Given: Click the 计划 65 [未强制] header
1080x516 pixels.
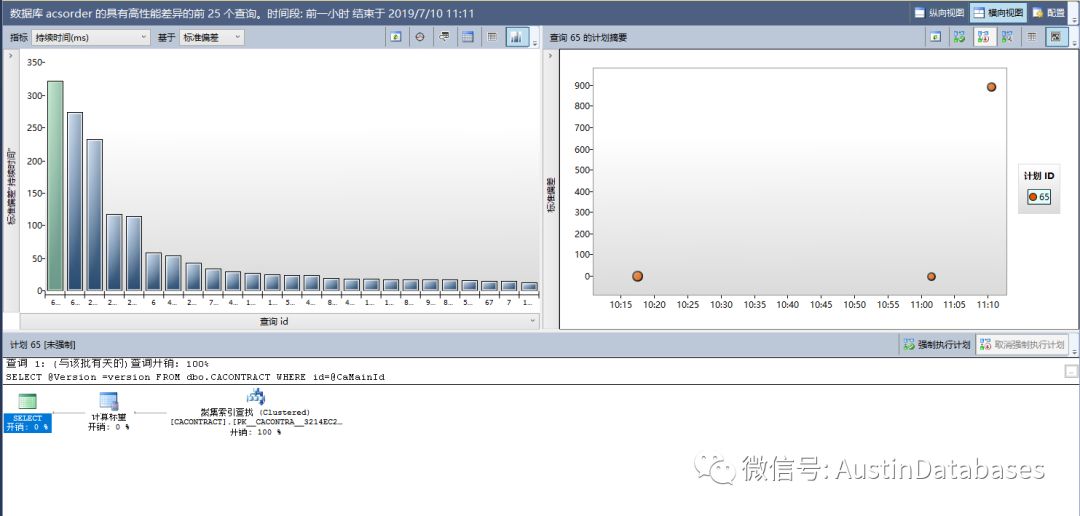Looking at the screenshot, I should [43, 344].
